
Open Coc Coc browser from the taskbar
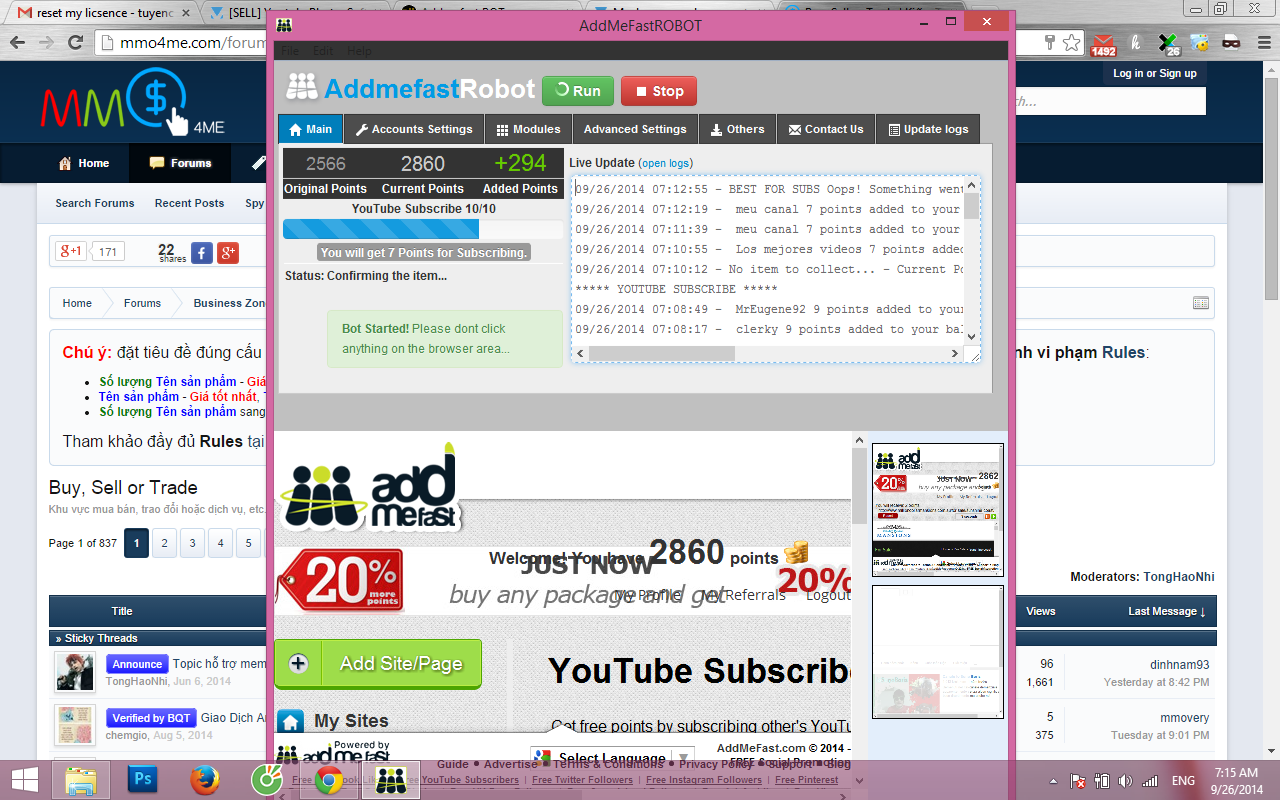(268, 779)
